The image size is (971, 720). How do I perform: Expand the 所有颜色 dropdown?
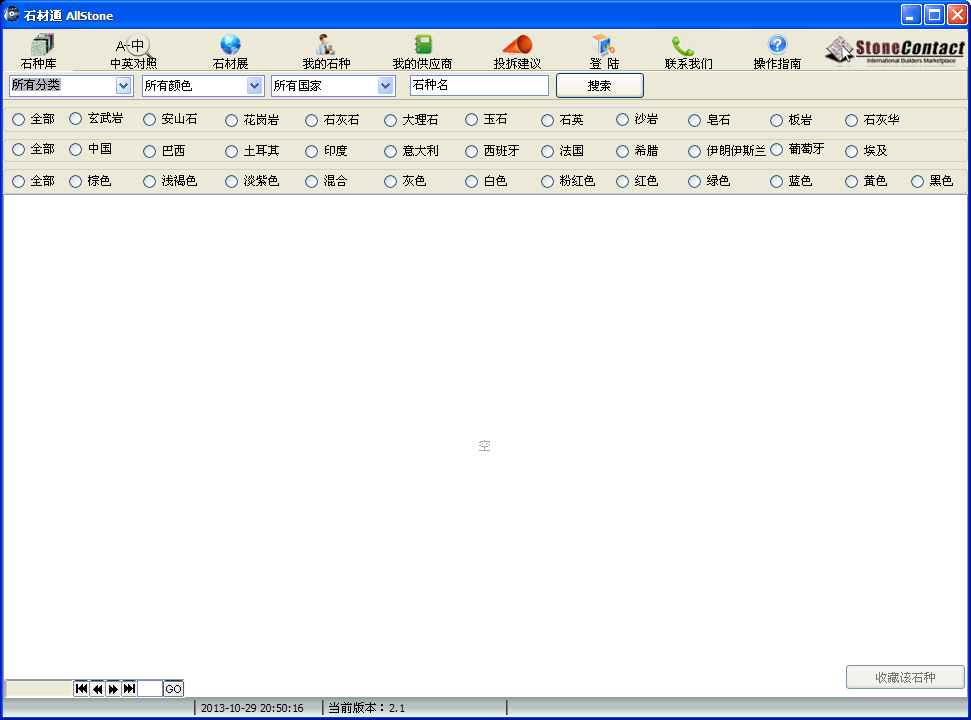(255, 85)
